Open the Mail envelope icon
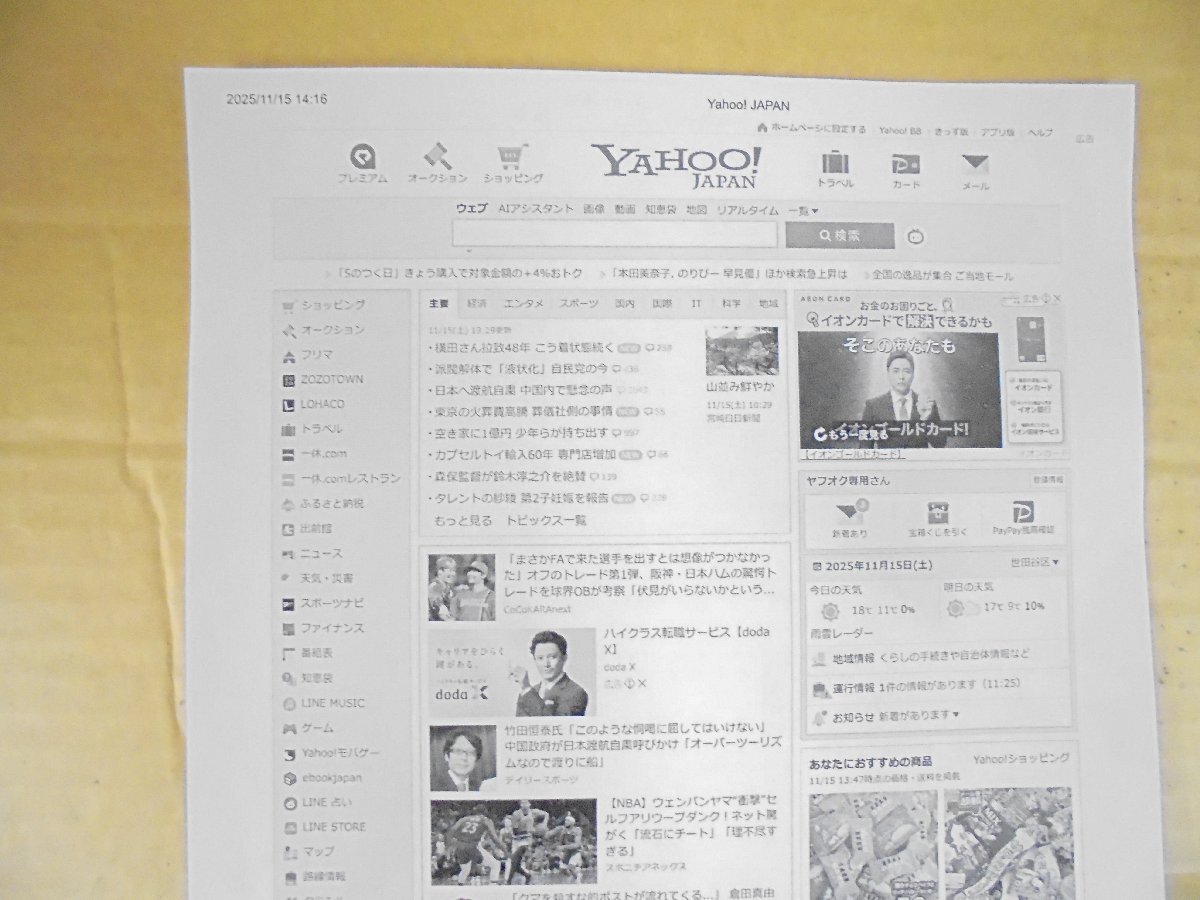 click(x=975, y=165)
